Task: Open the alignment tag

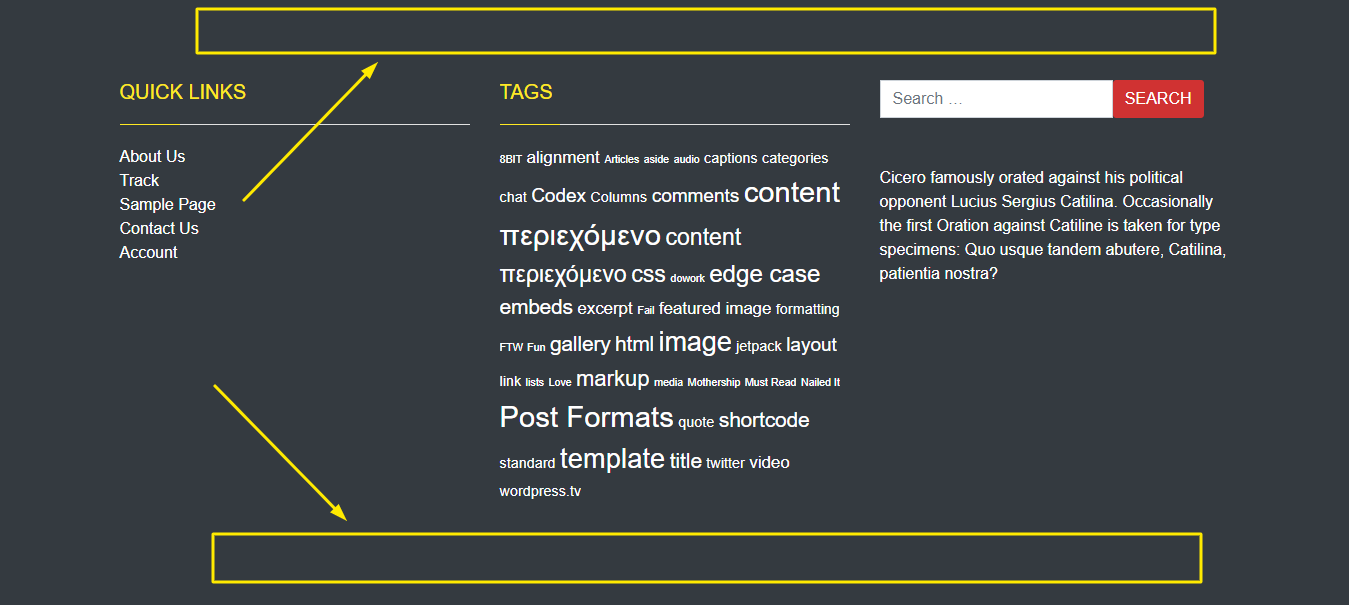Action: click(563, 158)
